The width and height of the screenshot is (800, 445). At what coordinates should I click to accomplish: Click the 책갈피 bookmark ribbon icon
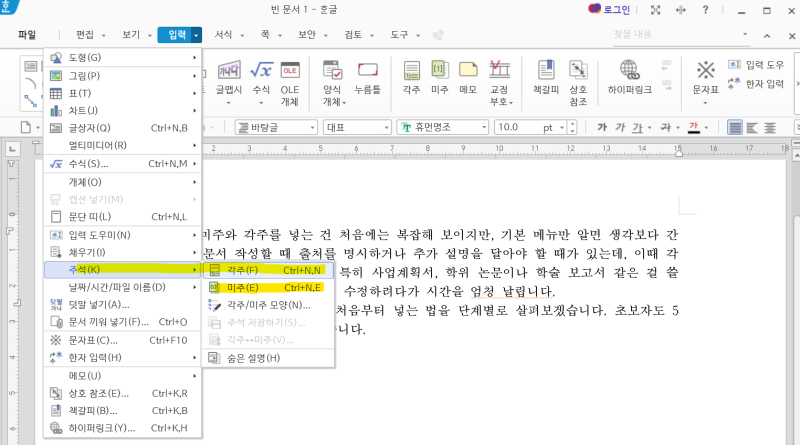coord(546,78)
